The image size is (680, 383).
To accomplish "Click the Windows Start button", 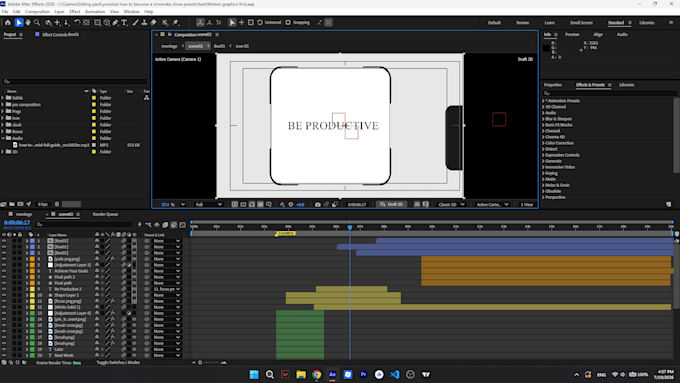I will (x=254, y=374).
